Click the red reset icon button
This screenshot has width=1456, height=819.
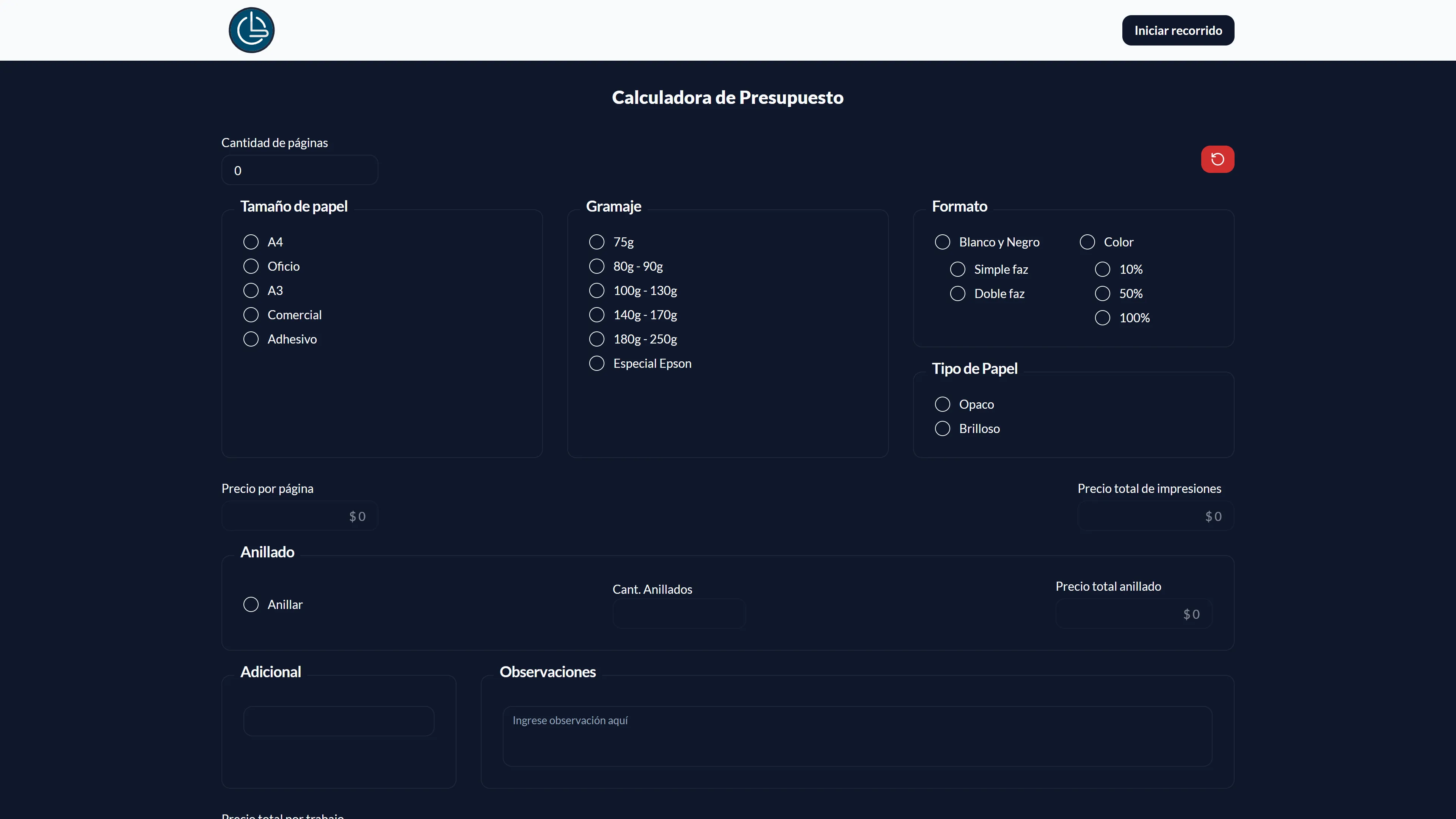pyautogui.click(x=1217, y=159)
